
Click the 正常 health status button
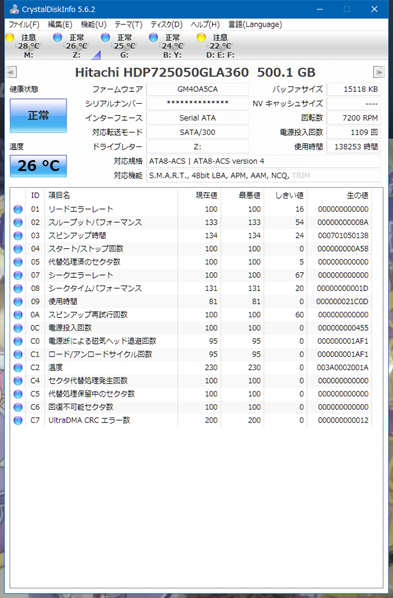(x=38, y=116)
